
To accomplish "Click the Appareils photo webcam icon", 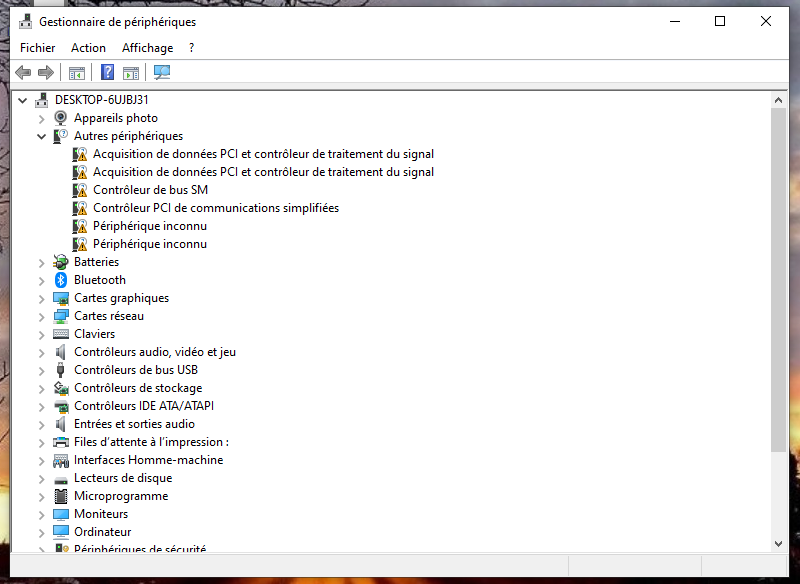I will coord(61,118).
